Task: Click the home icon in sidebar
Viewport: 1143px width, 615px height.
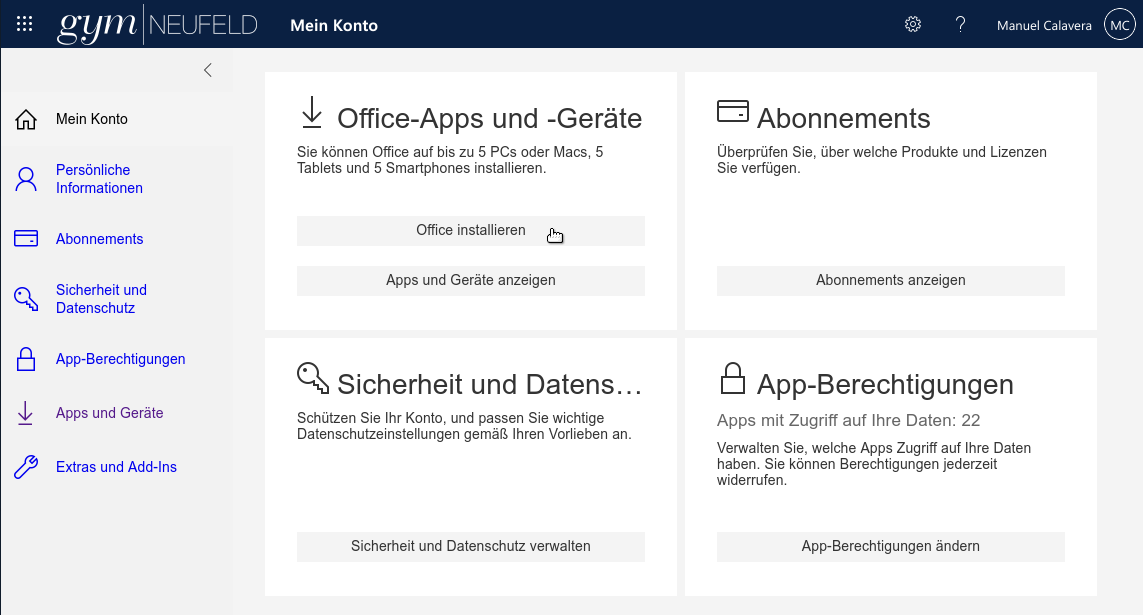Action: (26, 120)
